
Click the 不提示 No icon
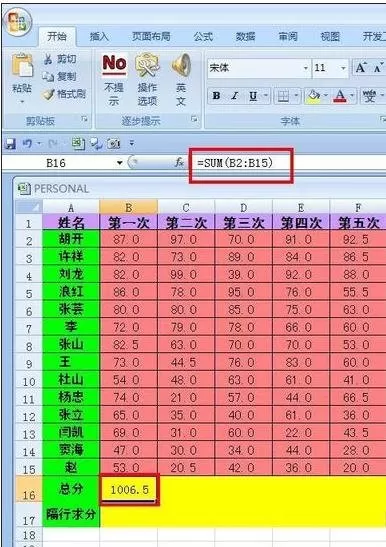[114, 65]
